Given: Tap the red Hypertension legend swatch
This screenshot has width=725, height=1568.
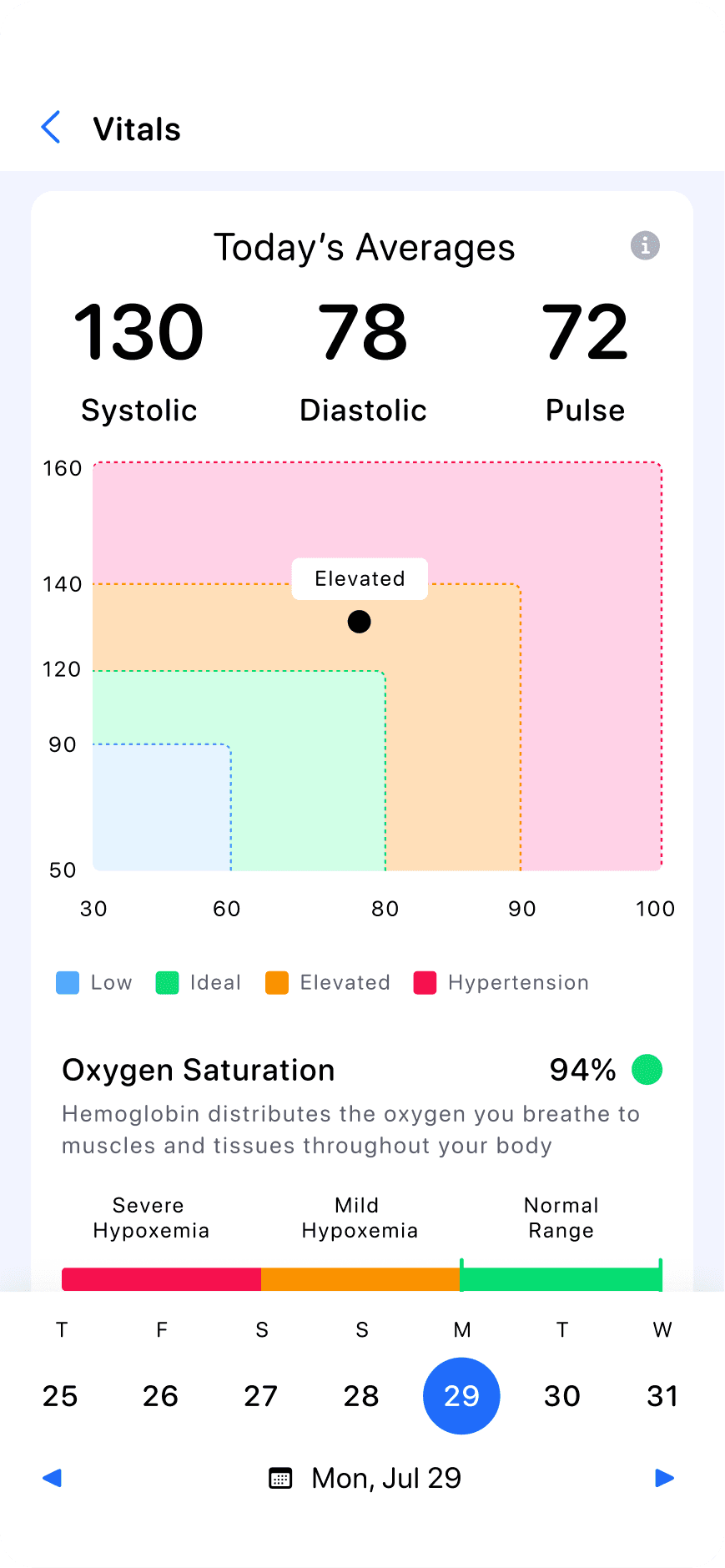Looking at the screenshot, I should [425, 982].
